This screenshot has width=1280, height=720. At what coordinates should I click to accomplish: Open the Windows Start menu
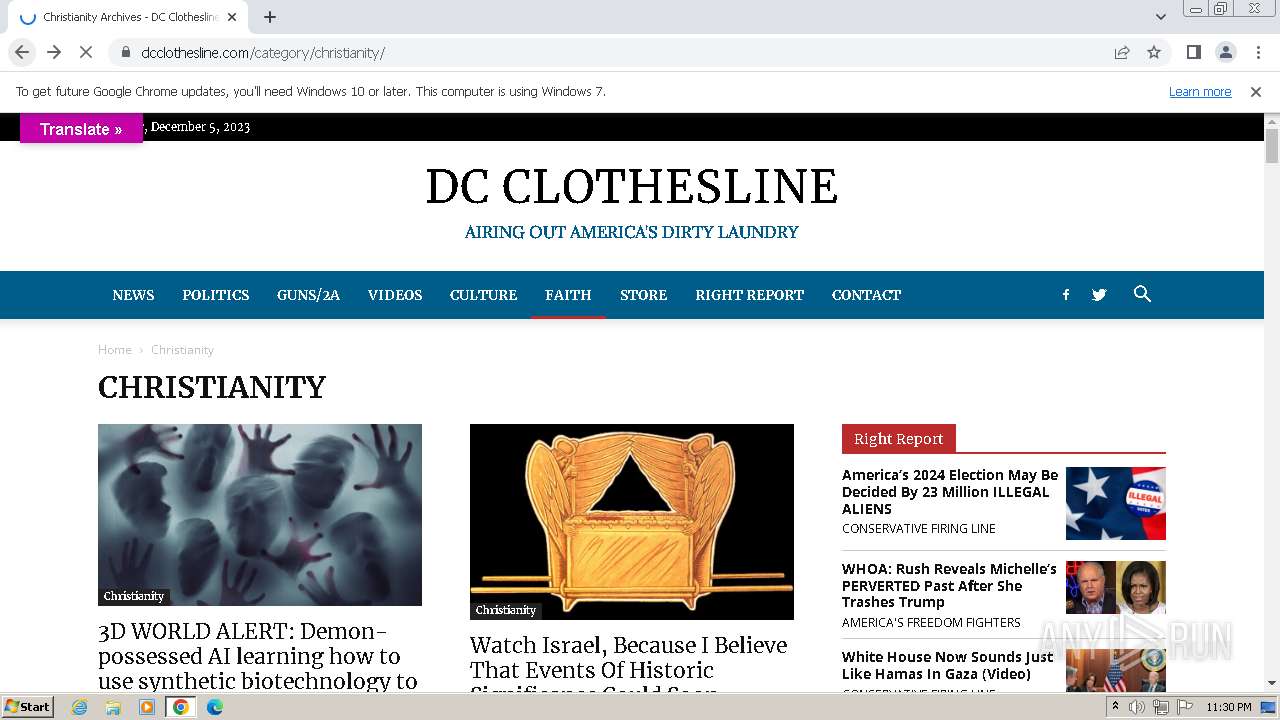[x=28, y=706]
